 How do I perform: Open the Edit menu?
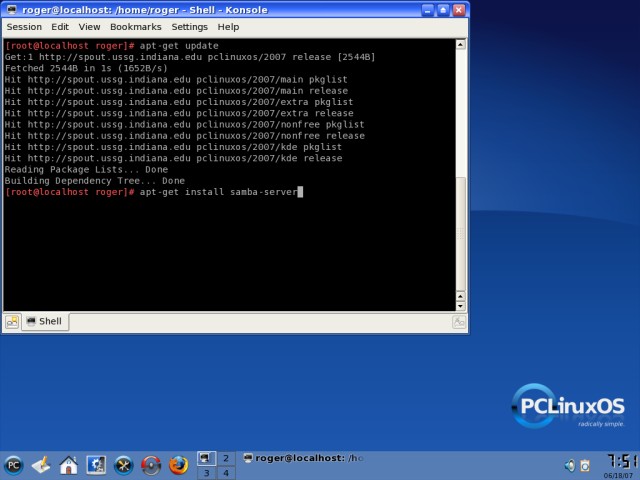(x=60, y=27)
